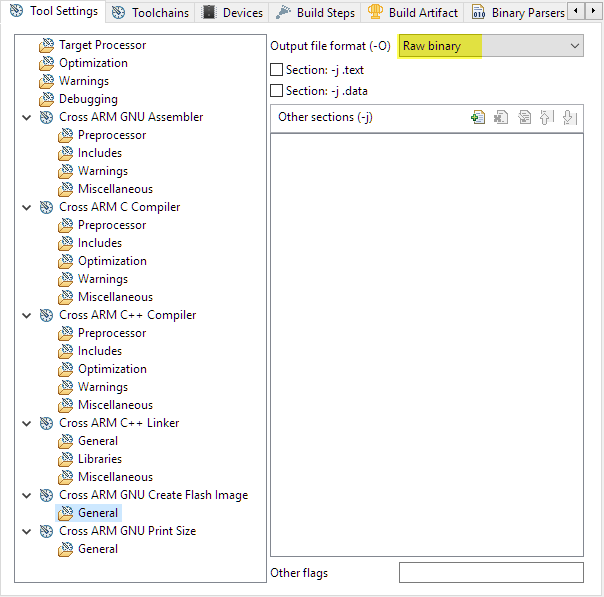Screen dimensions: 604x597
Task: Enable the Section -j .data checkbox
Action: pyautogui.click(x=277, y=91)
